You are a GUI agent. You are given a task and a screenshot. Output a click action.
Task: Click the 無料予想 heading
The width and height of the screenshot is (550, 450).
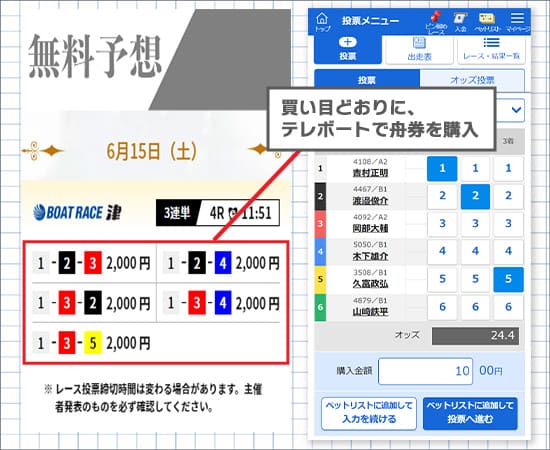point(95,56)
